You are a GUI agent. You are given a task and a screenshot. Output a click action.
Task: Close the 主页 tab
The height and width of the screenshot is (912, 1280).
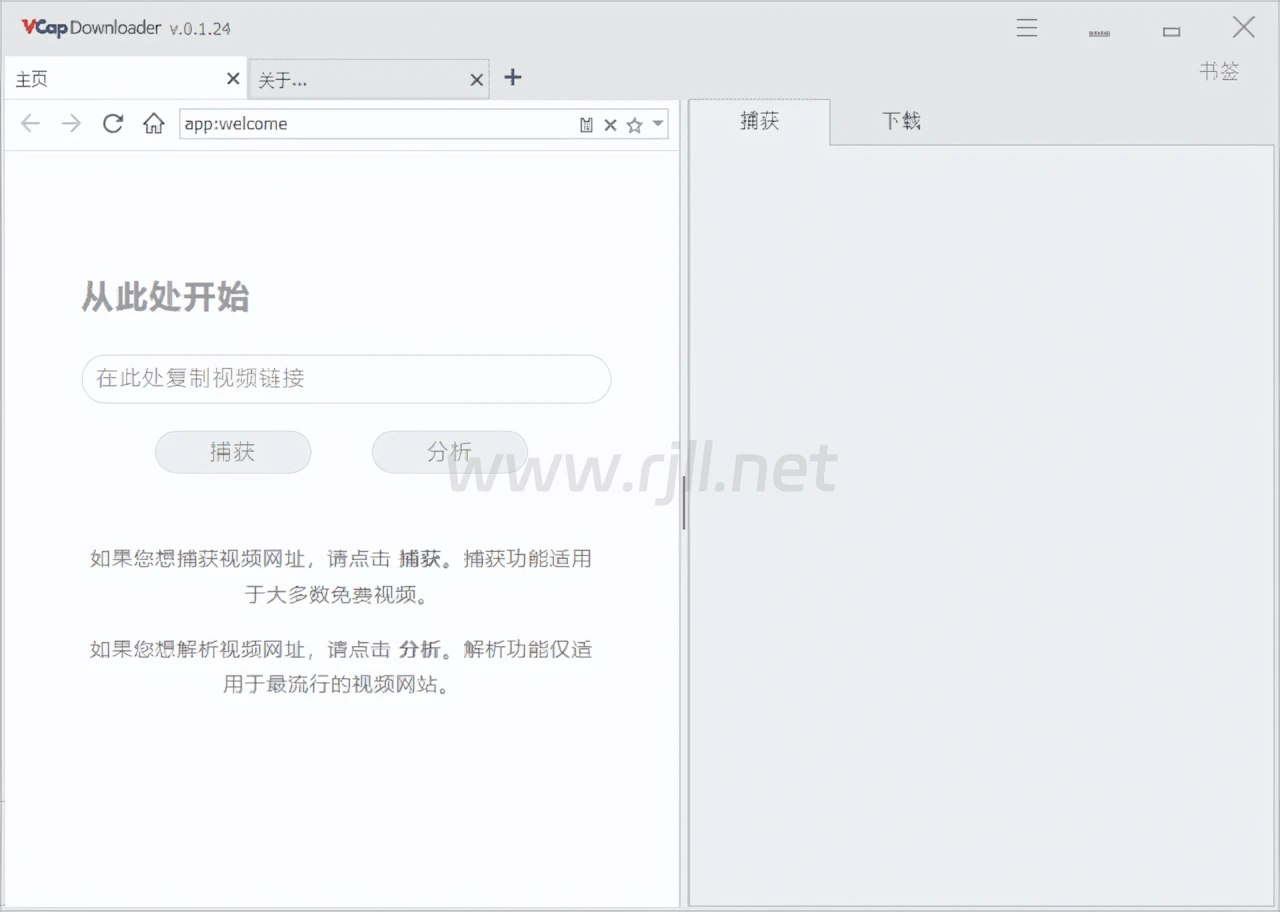[x=233, y=79]
